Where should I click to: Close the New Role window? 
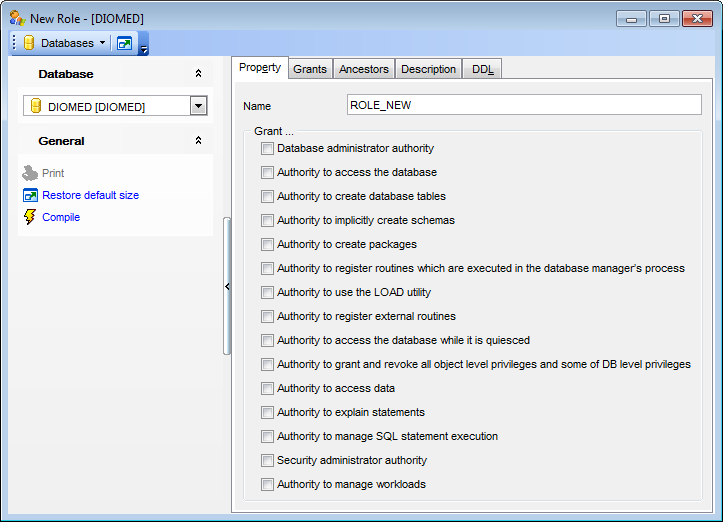[x=697, y=19]
